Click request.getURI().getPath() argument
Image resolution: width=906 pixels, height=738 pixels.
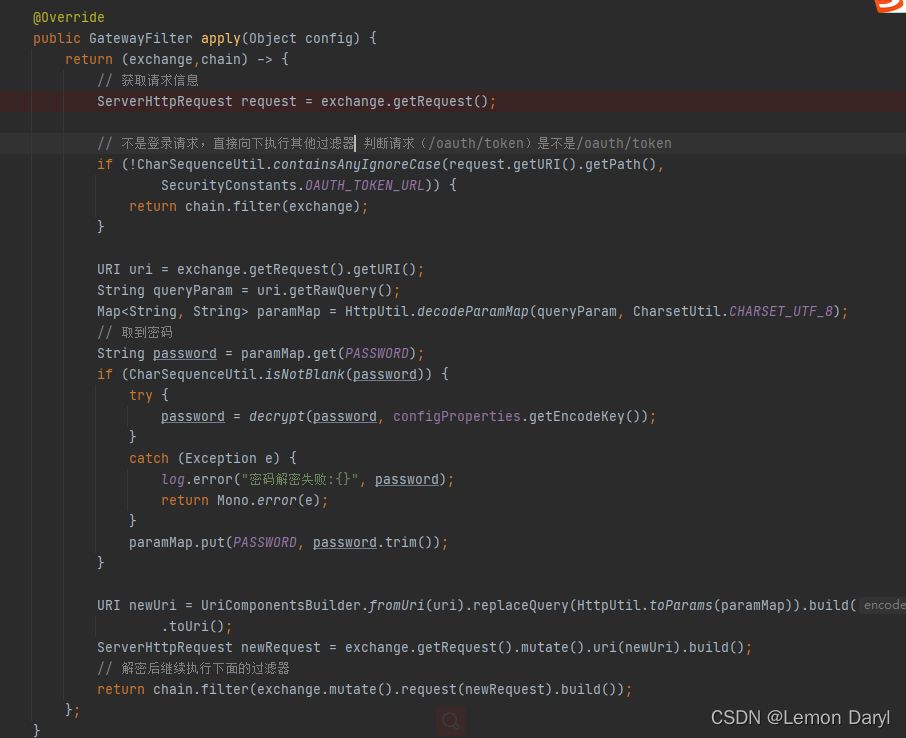[x=552, y=164]
